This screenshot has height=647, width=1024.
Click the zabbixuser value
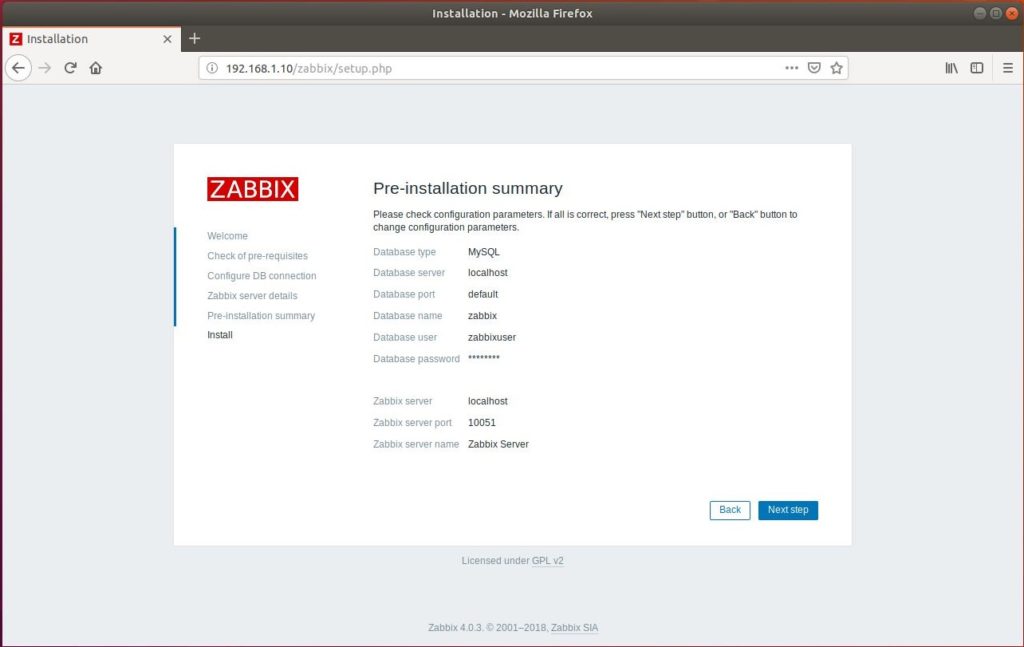point(492,338)
